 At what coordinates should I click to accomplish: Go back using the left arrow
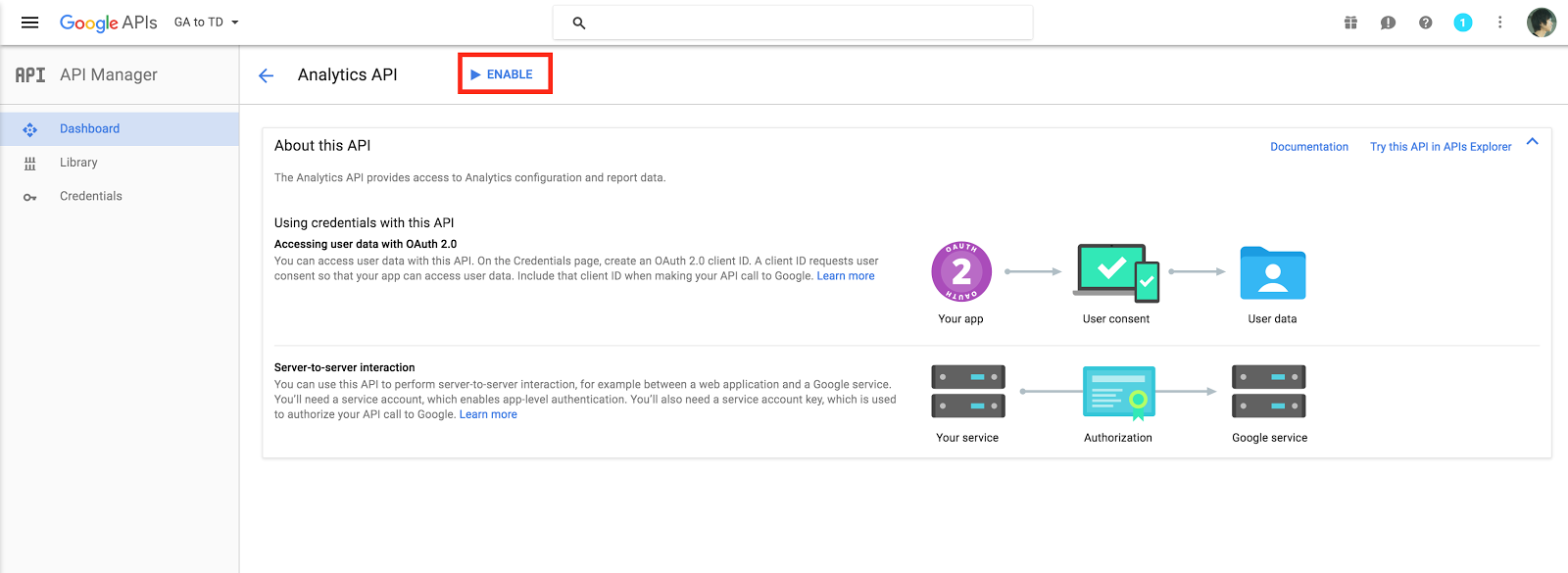pos(266,75)
